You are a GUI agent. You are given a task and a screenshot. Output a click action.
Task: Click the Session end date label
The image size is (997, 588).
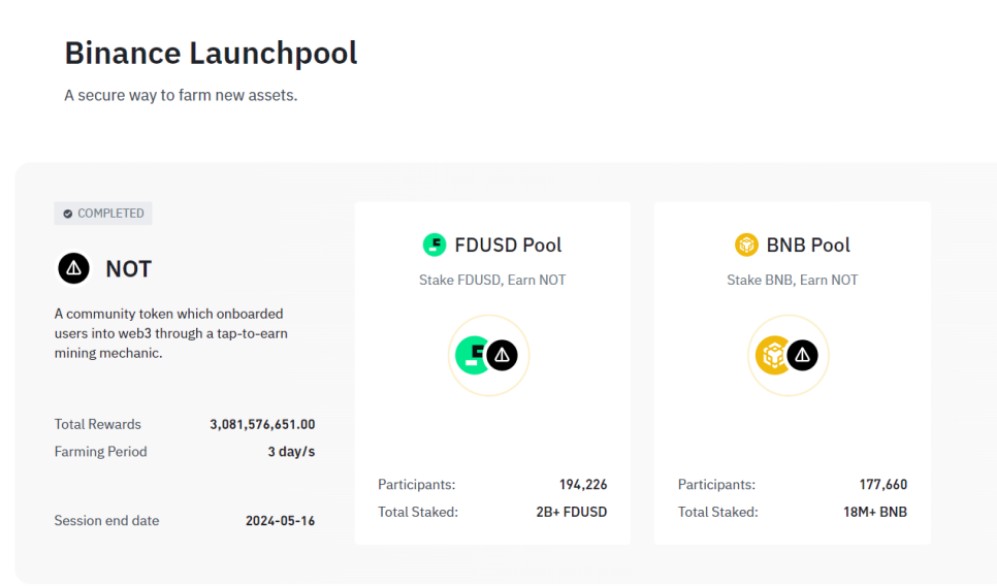click(107, 521)
